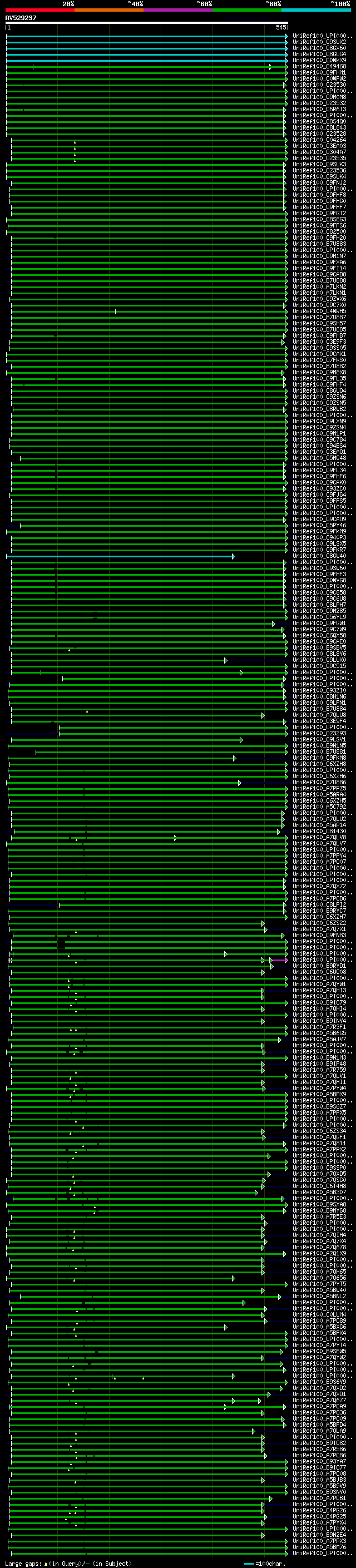Image resolution: width=356 pixels, height=1568 pixels.
Task: Select hit label UniRef100_Q93ZC0
Action: pyautogui.click(x=319, y=489)
